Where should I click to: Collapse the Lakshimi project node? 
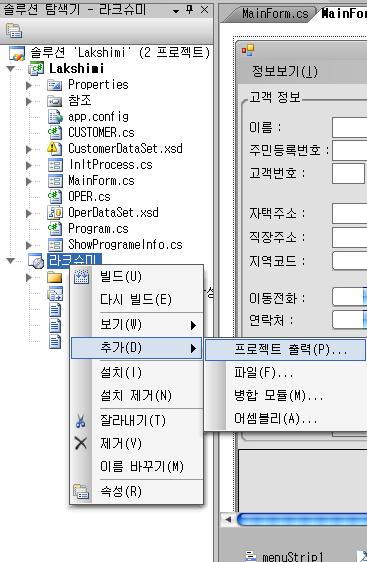point(11,68)
